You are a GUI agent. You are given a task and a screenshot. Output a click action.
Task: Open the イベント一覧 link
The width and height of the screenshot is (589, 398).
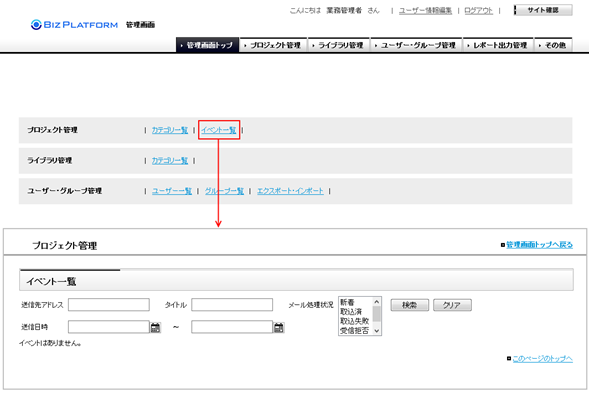pos(219,130)
